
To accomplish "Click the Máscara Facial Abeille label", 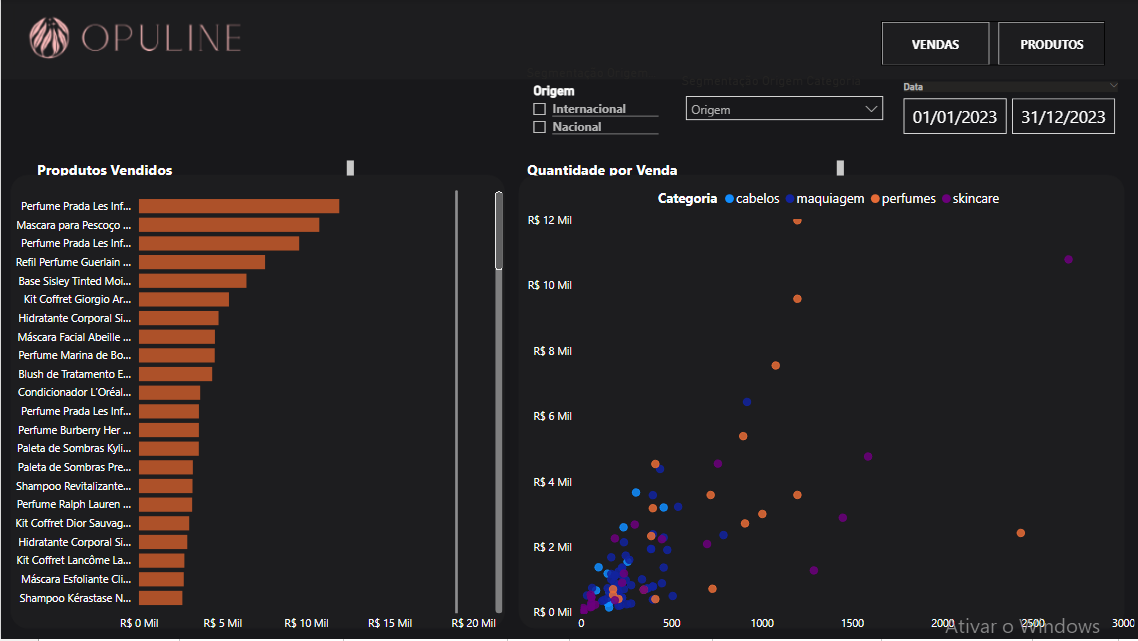I will (74, 337).
